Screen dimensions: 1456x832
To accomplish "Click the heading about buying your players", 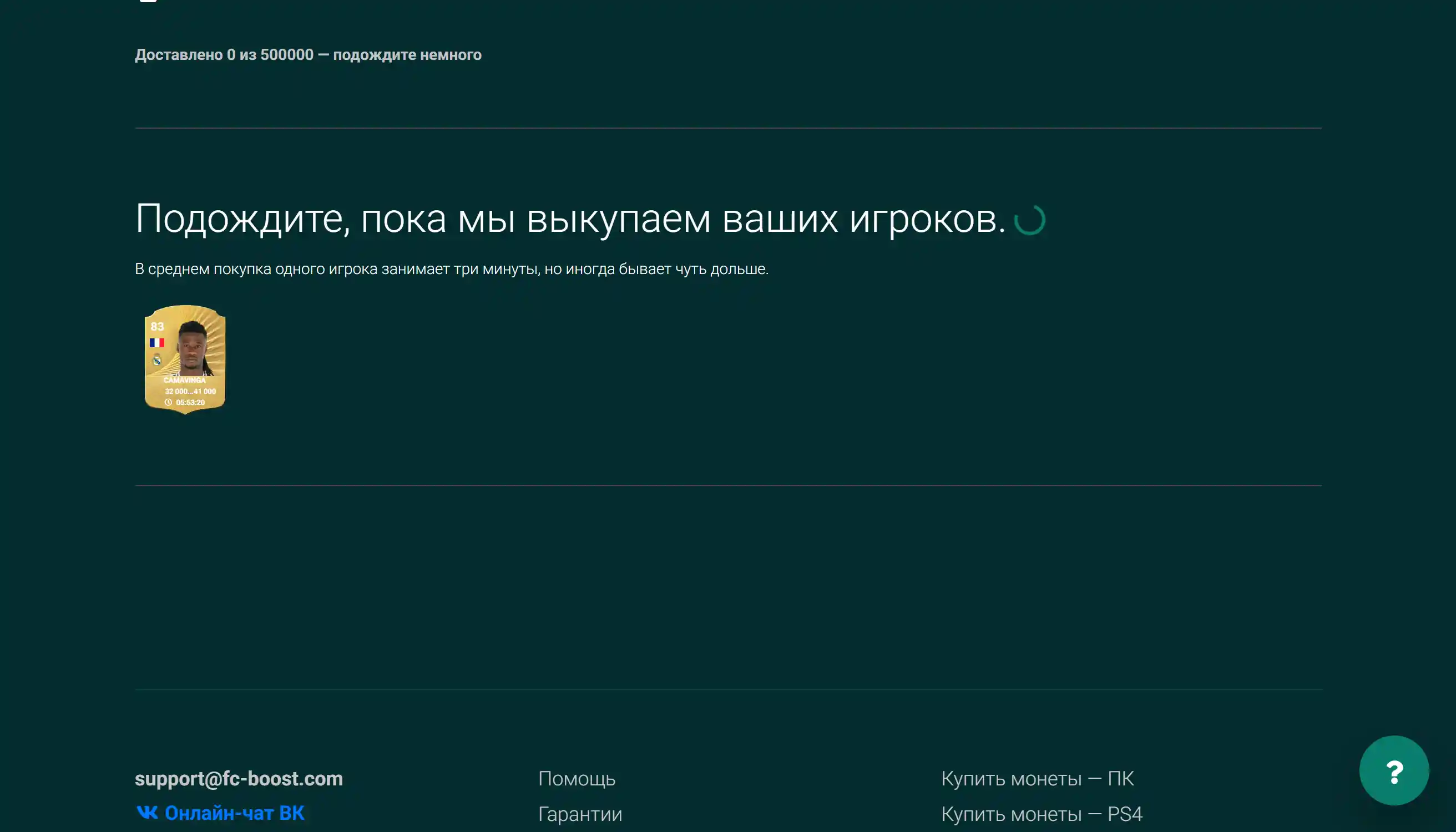I will coord(572,220).
